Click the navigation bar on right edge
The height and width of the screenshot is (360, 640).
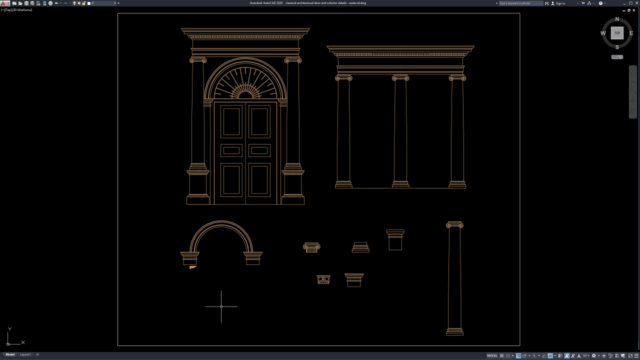click(x=633, y=92)
